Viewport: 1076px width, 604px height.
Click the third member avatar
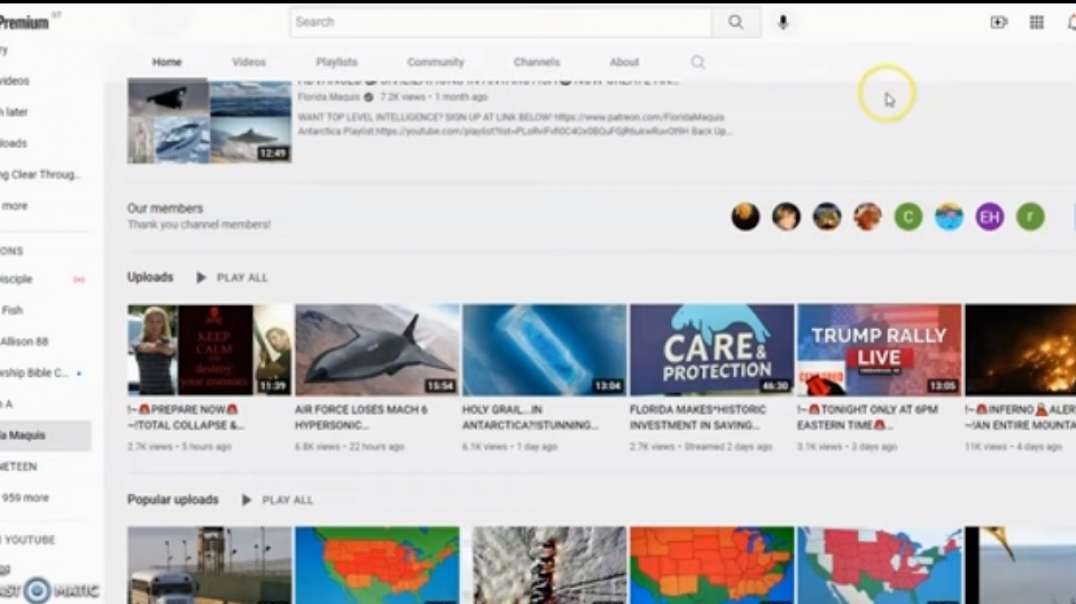tap(827, 217)
